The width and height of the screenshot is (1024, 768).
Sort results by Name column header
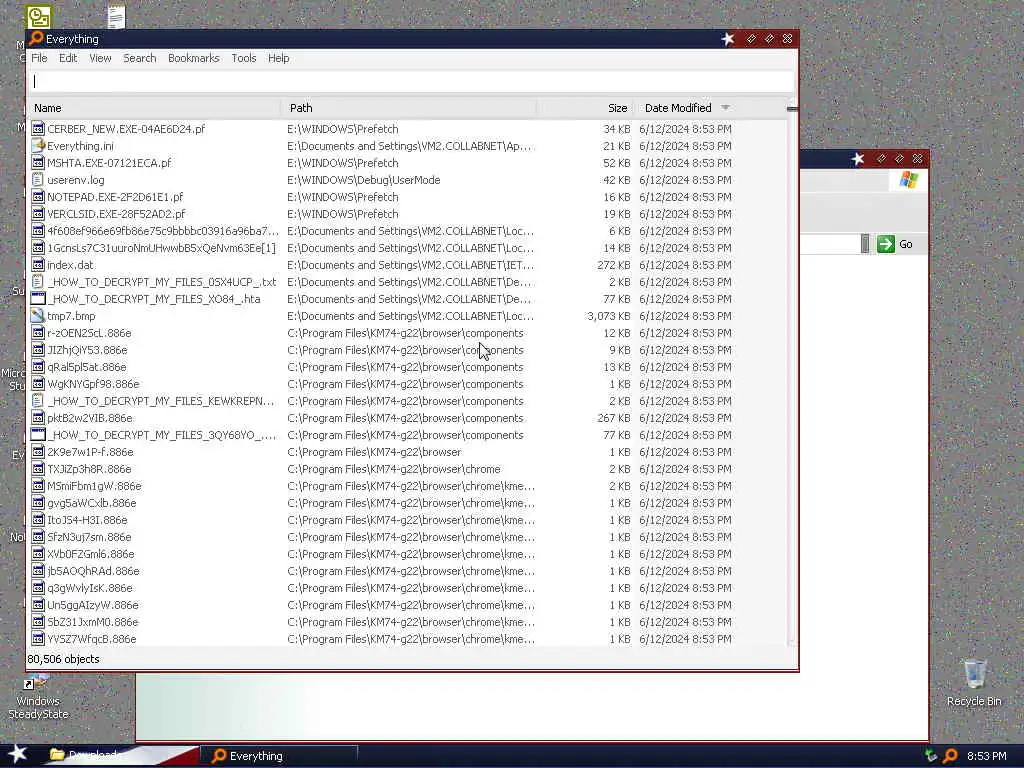pos(154,108)
